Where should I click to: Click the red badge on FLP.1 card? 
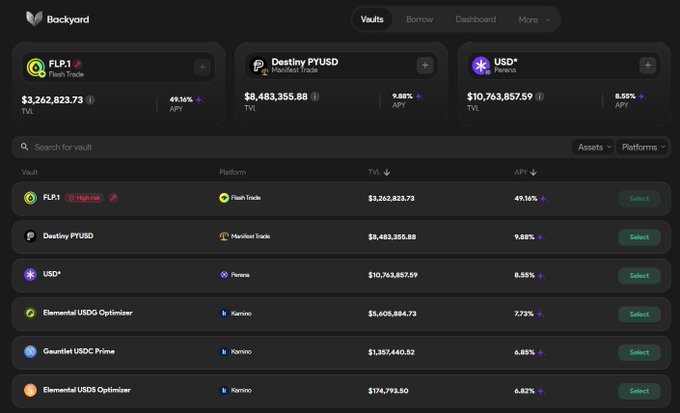point(78,64)
